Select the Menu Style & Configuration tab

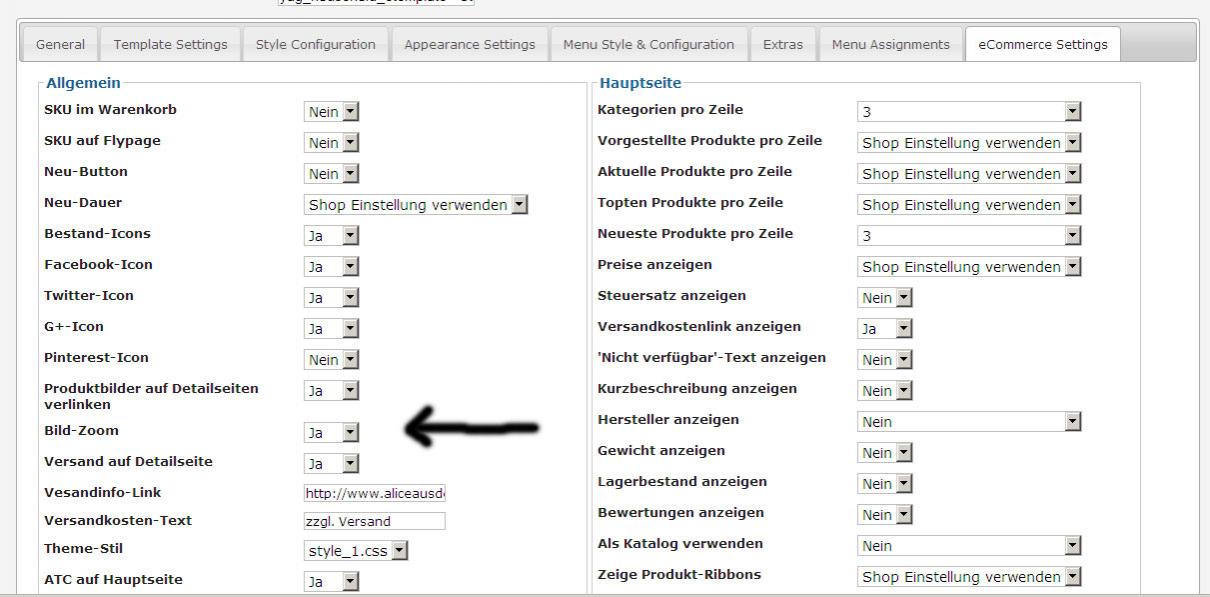point(648,45)
